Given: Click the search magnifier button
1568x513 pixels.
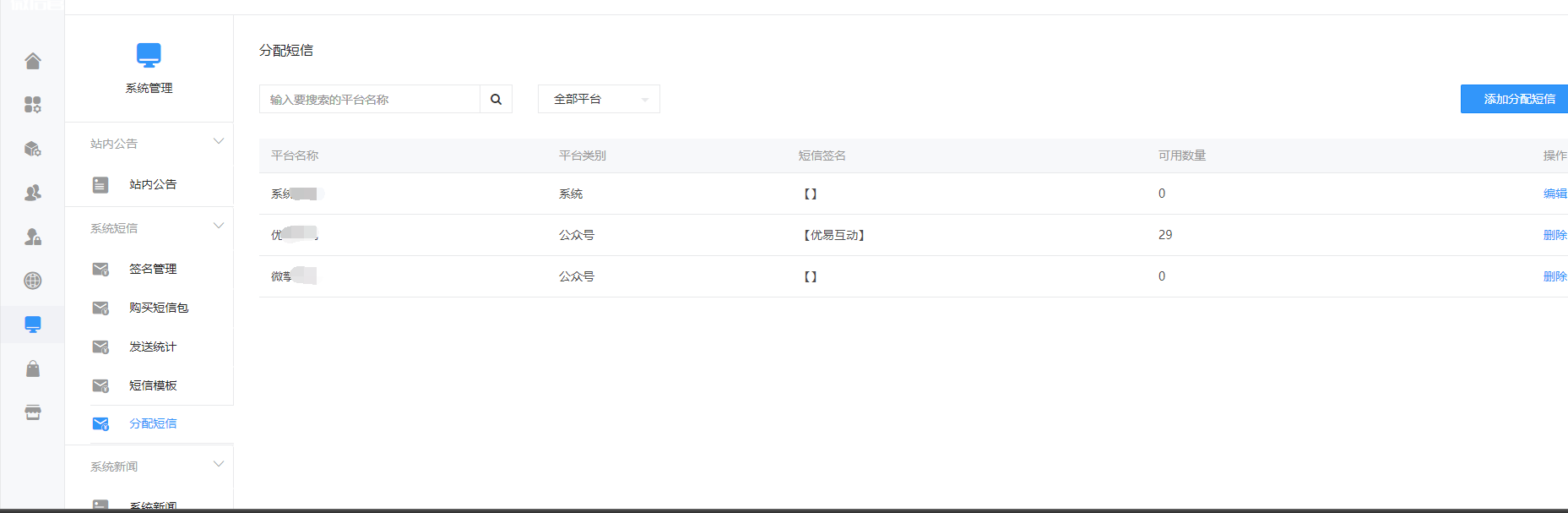Looking at the screenshot, I should coord(496,99).
